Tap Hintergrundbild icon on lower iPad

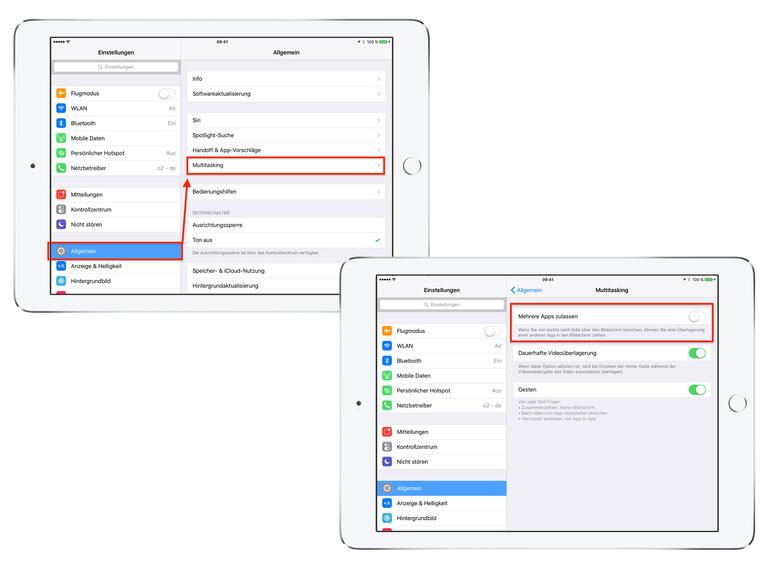[x=387, y=518]
